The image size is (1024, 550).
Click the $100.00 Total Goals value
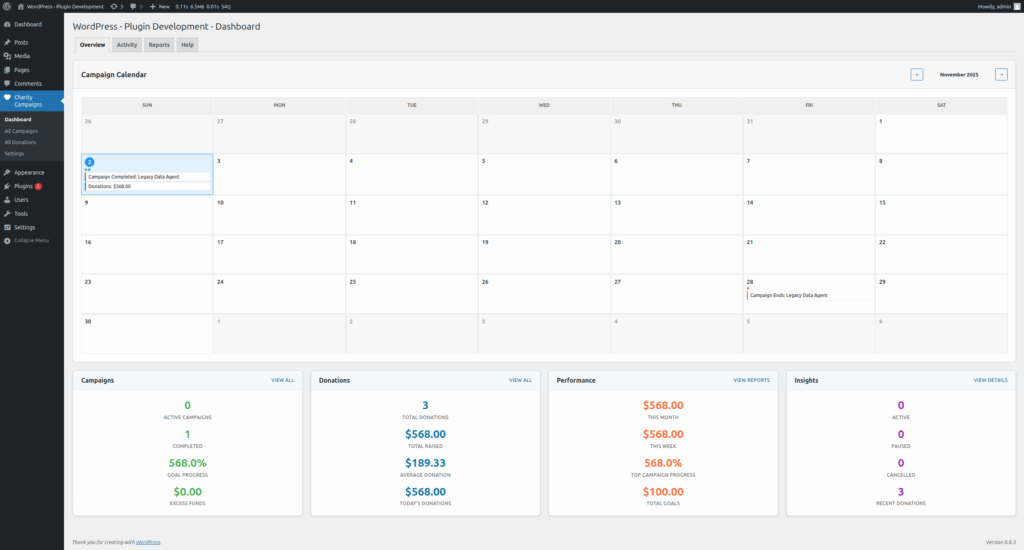click(663, 492)
